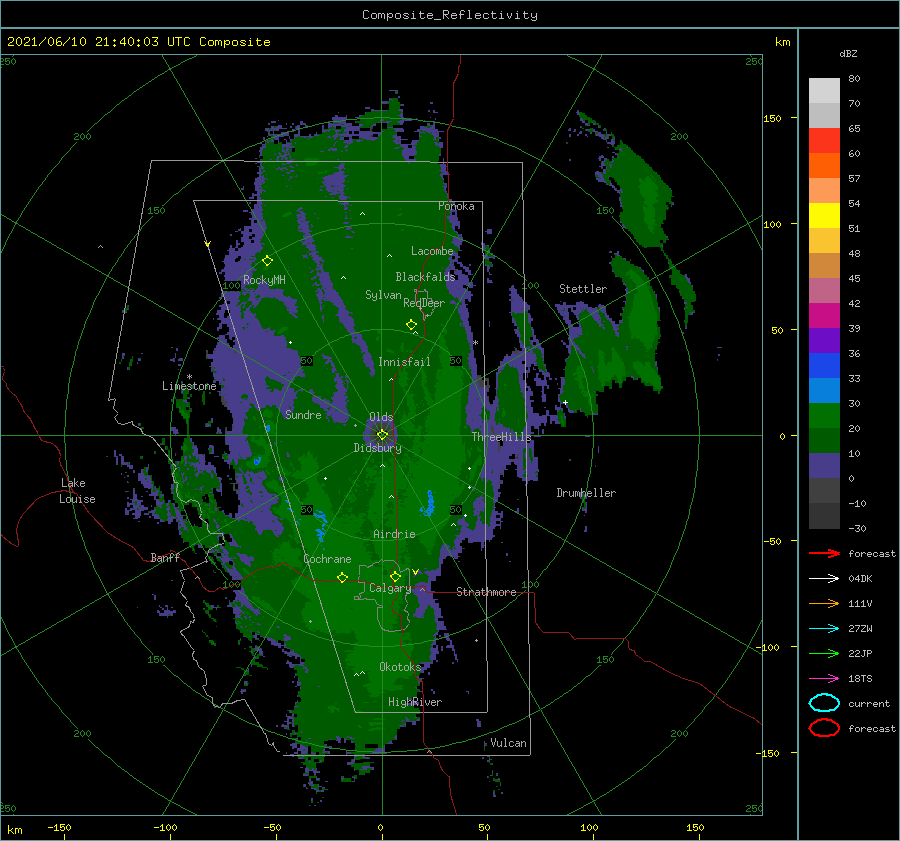Screen dimensions: 900x841
Task: Click the ThreeHills town label
Action: coord(501,437)
